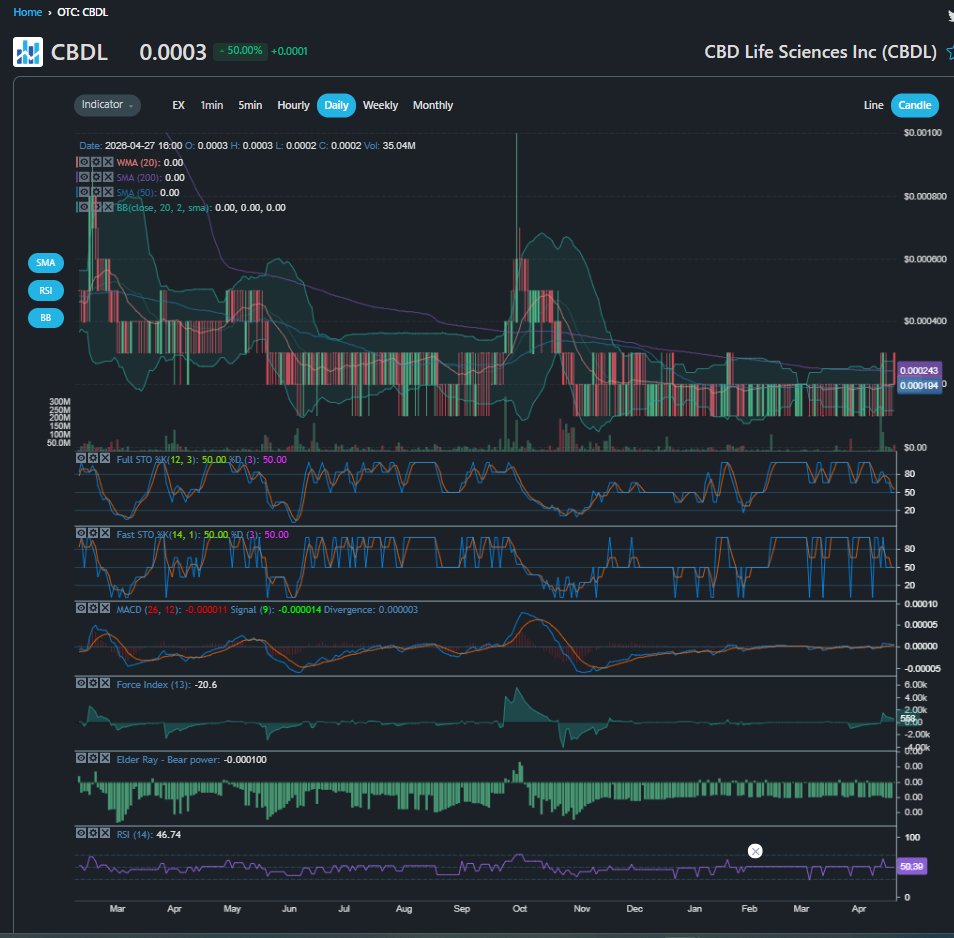The height and width of the screenshot is (938, 954).
Task: Select the Hourly timeframe
Action: click(293, 105)
